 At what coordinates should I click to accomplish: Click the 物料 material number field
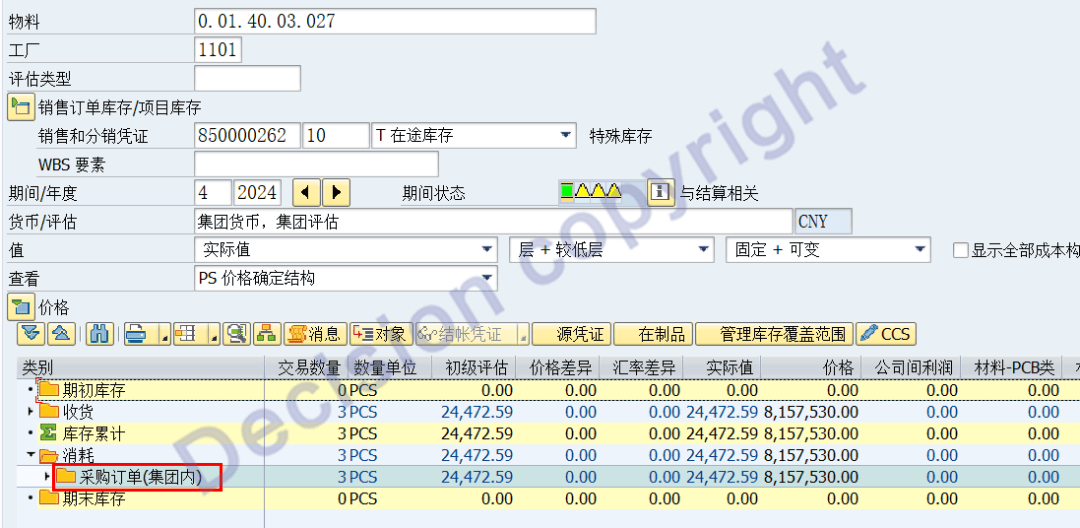pyautogui.click(x=394, y=21)
